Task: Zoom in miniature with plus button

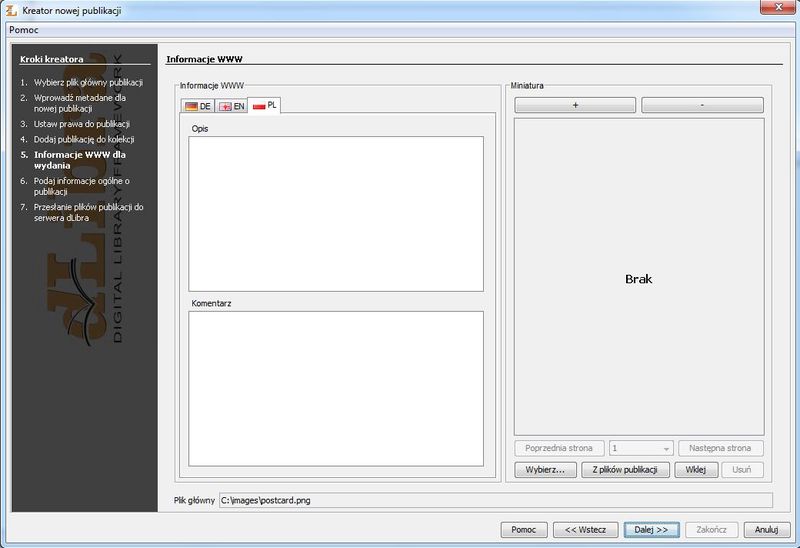Action: pyautogui.click(x=575, y=105)
